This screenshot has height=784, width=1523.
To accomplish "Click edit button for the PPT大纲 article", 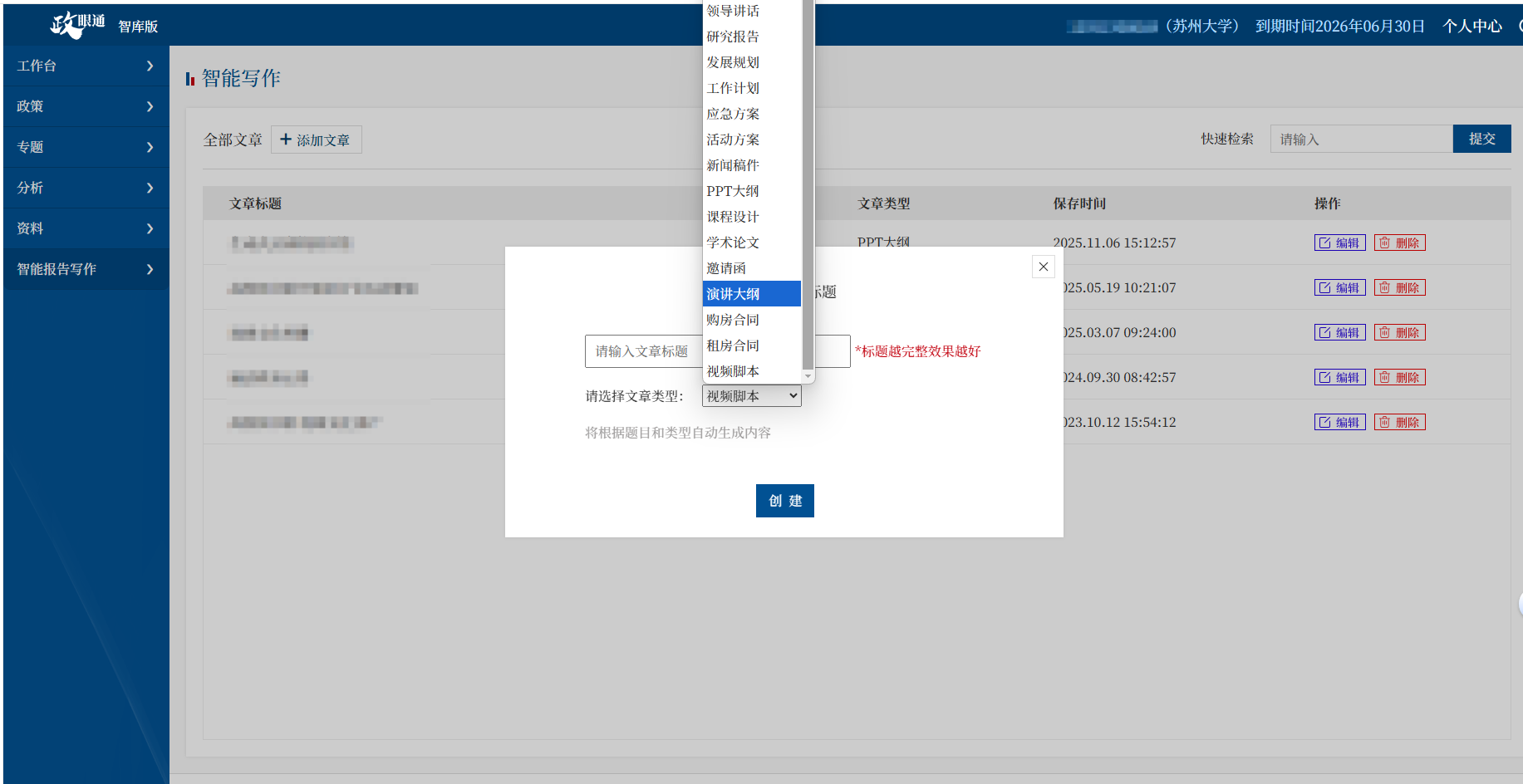I will click(1339, 243).
